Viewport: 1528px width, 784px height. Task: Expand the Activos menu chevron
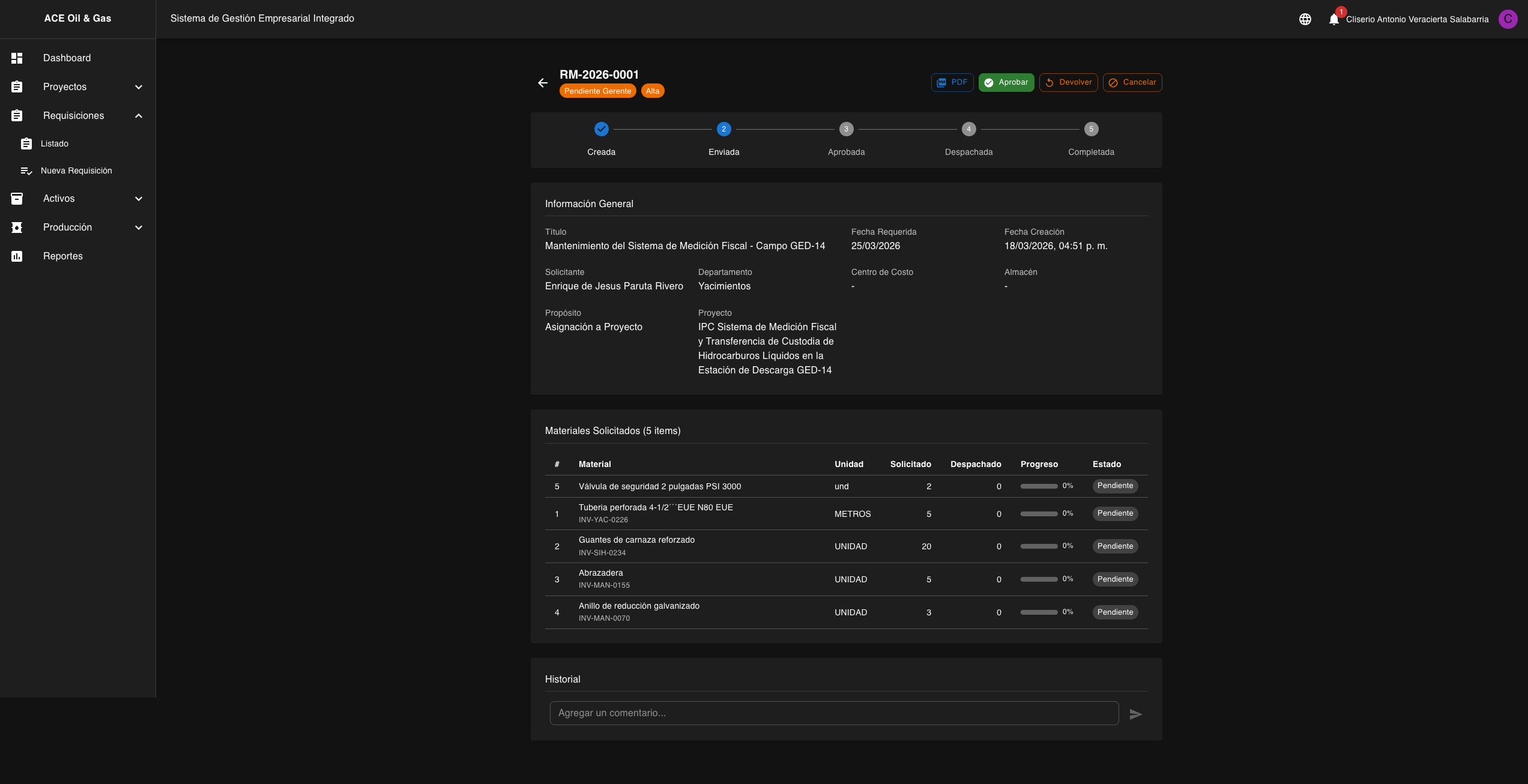pyautogui.click(x=139, y=199)
